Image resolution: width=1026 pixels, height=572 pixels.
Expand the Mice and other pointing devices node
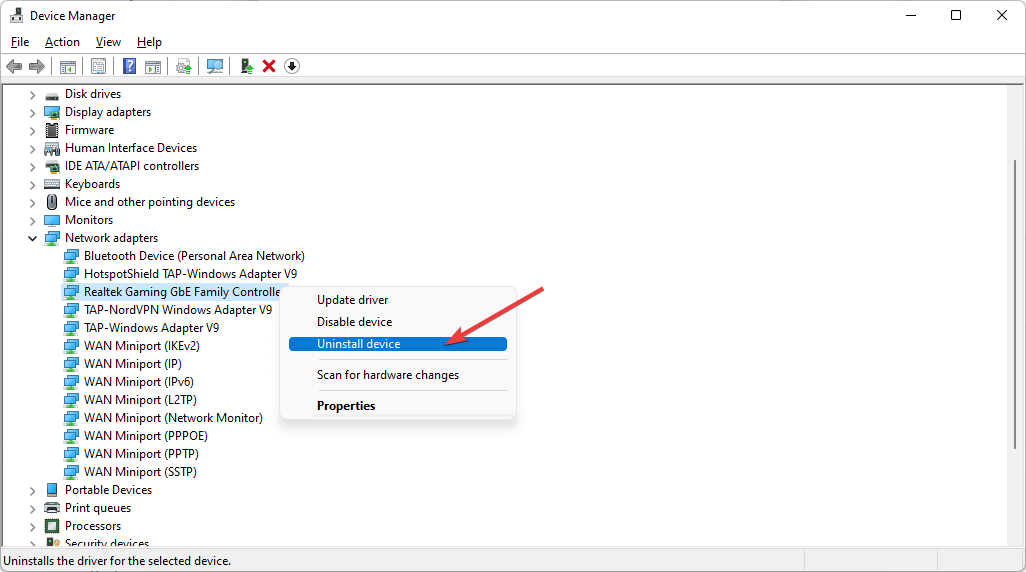32,203
